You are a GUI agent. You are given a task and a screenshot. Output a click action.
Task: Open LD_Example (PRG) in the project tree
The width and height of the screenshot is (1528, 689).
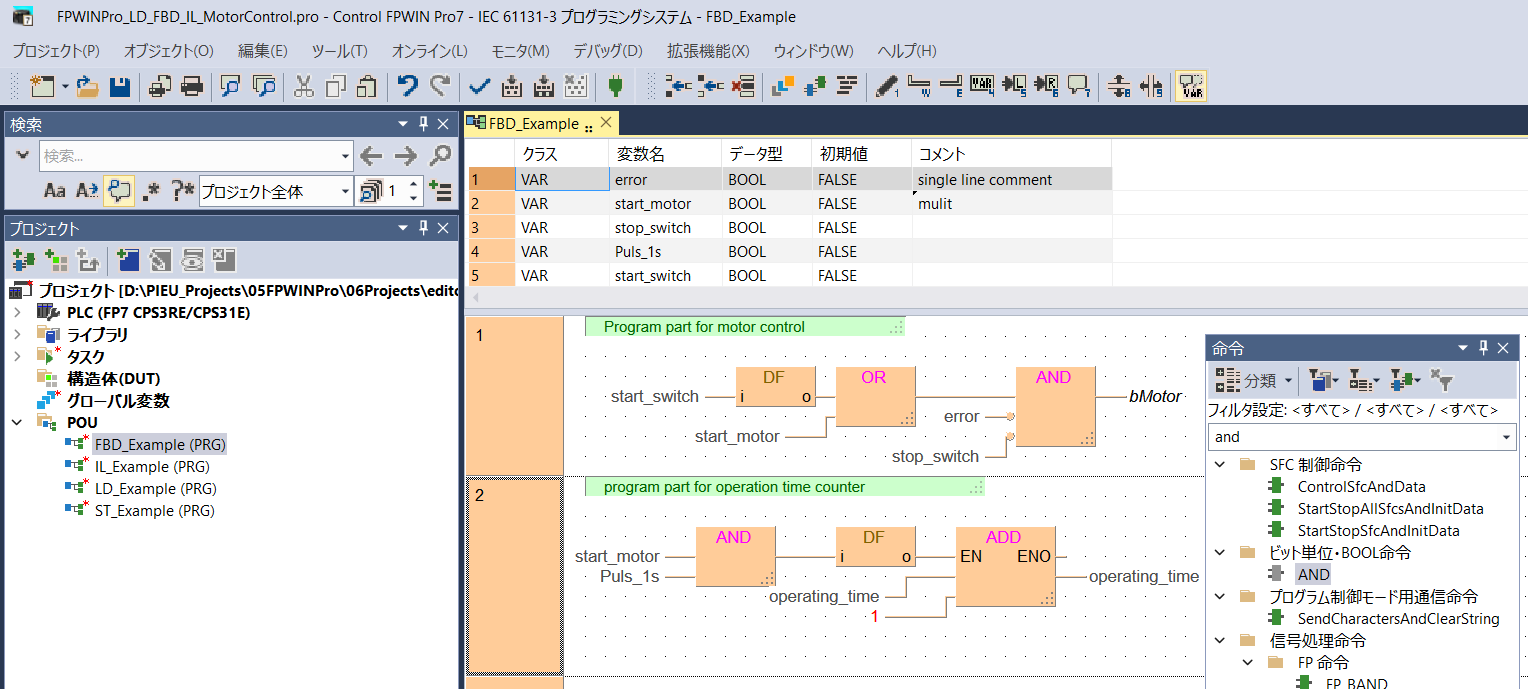click(x=155, y=489)
